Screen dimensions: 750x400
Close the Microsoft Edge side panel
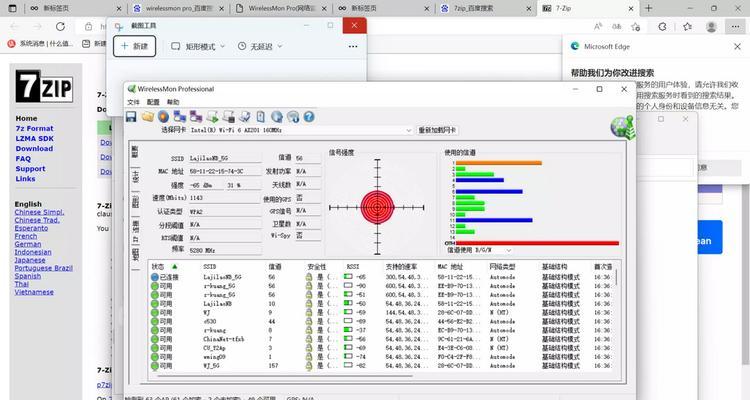click(737, 46)
